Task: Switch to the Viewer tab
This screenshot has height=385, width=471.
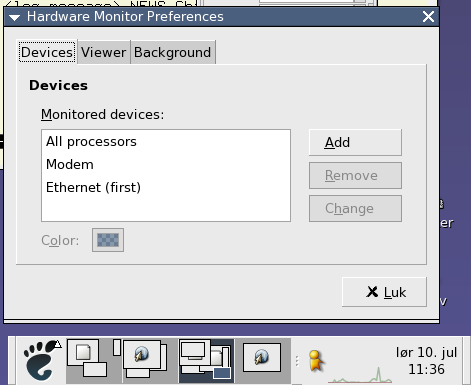Action: point(104,52)
